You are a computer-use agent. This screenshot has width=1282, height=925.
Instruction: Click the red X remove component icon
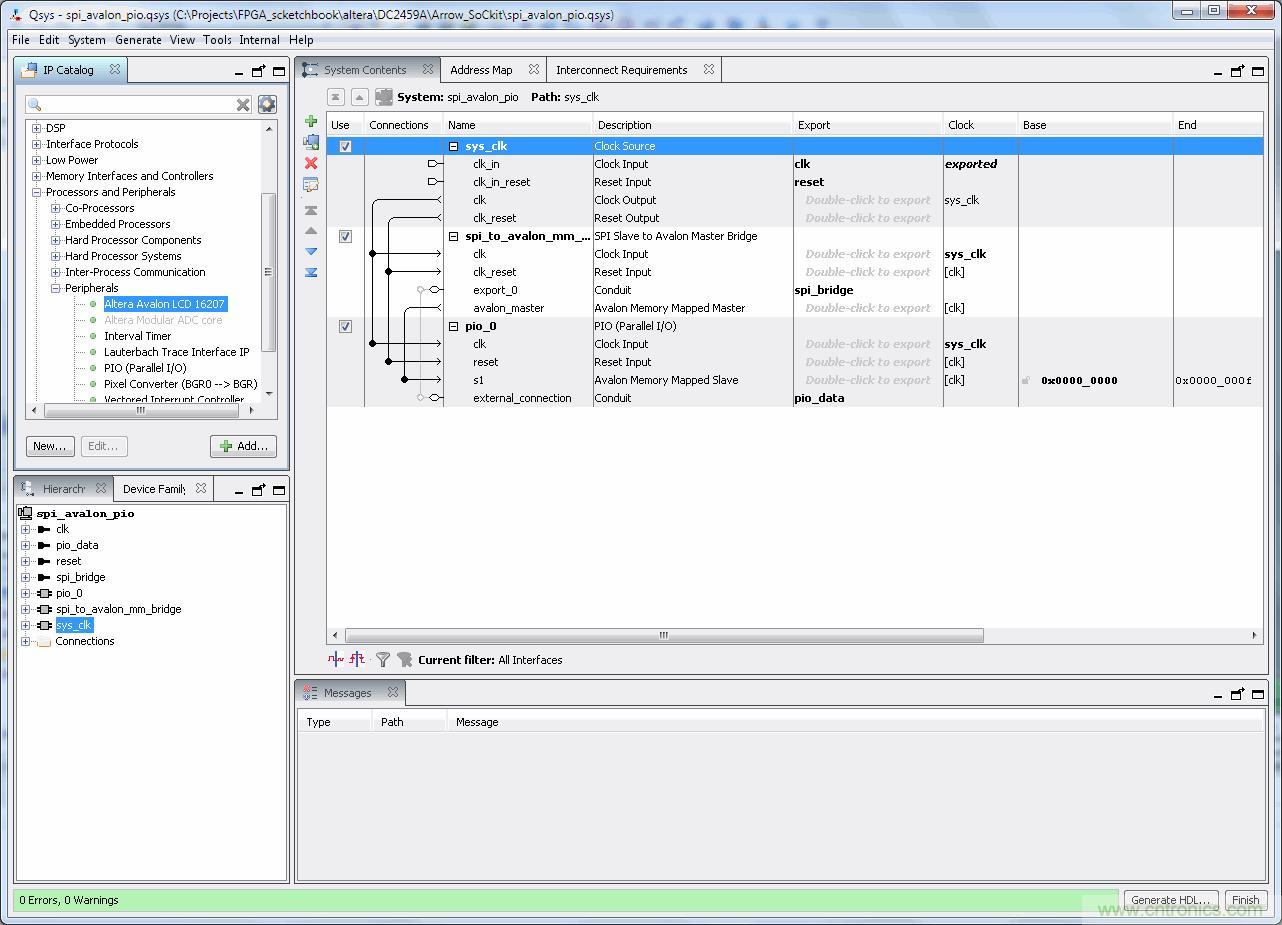[x=311, y=163]
